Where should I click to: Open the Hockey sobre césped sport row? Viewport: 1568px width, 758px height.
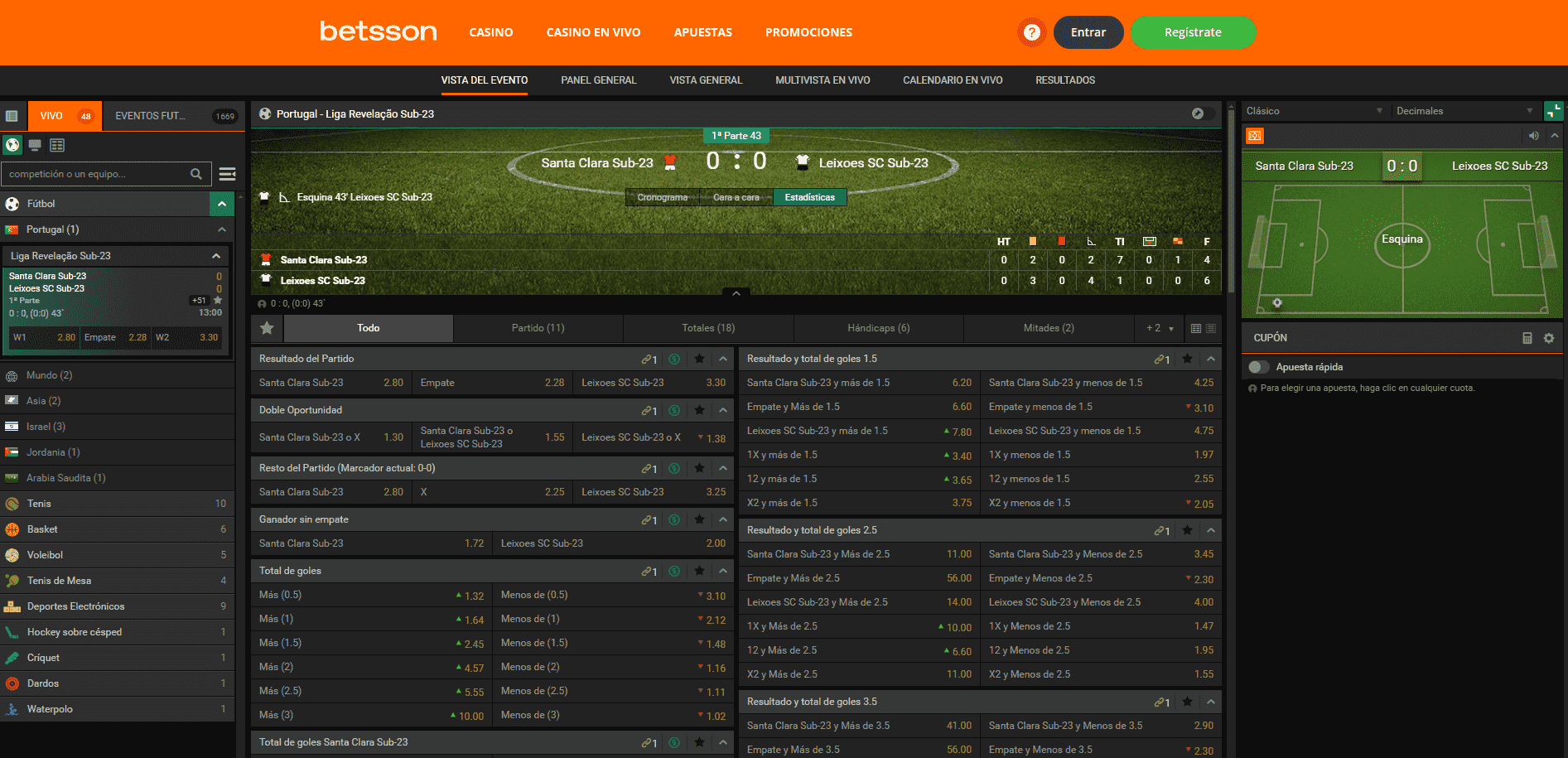pos(117,632)
